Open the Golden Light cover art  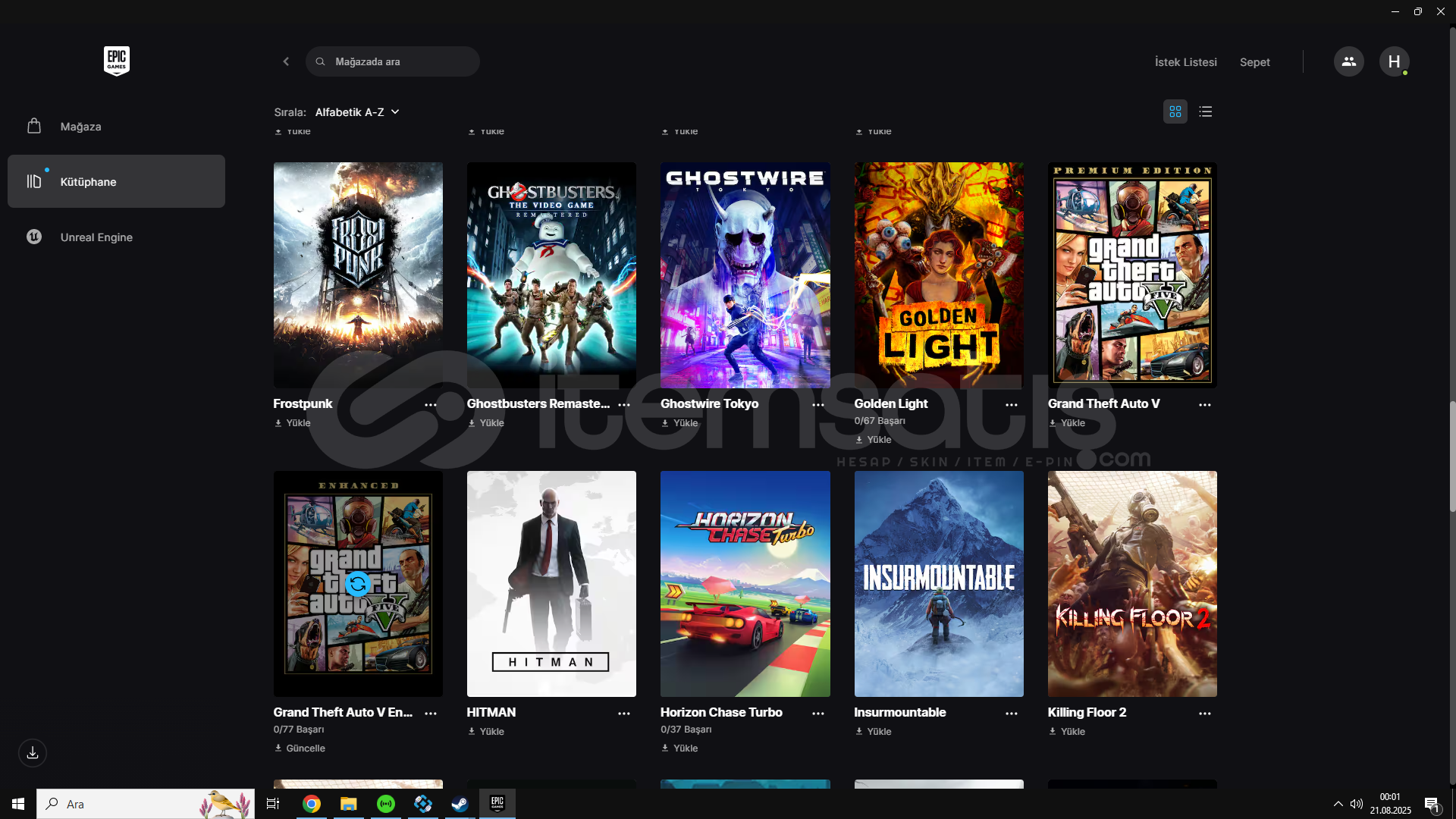(x=939, y=275)
